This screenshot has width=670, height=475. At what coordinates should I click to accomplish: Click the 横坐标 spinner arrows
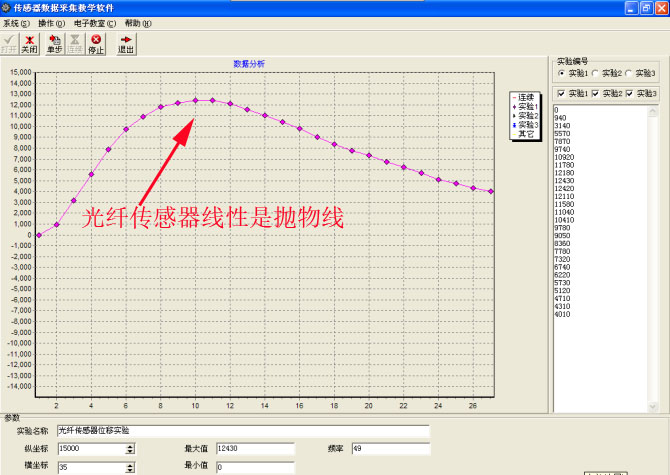point(130,467)
